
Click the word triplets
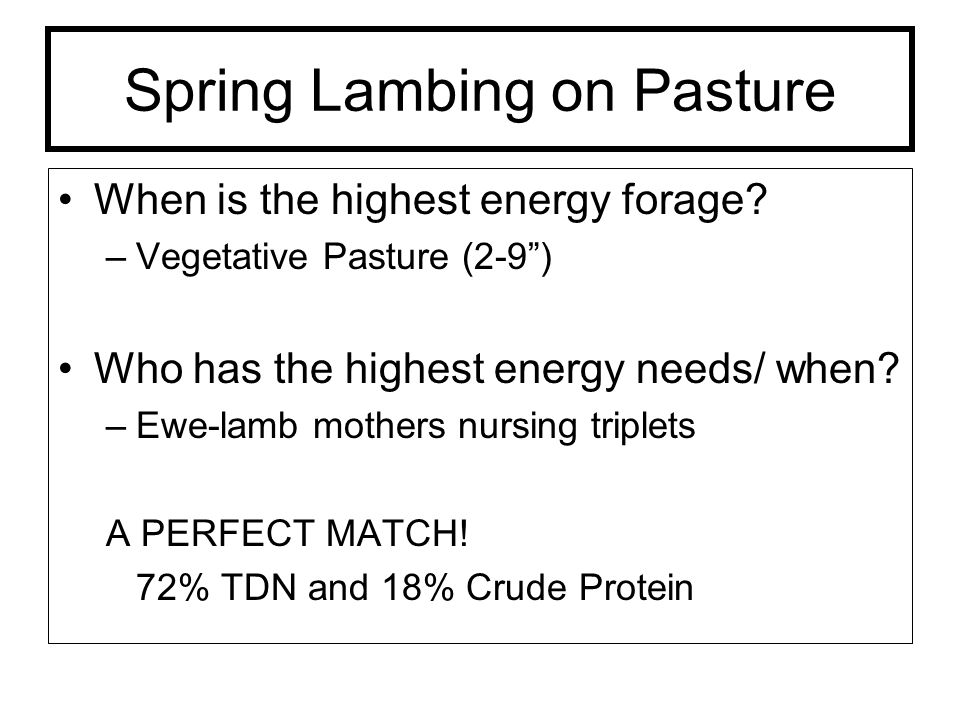pyautogui.click(x=643, y=427)
